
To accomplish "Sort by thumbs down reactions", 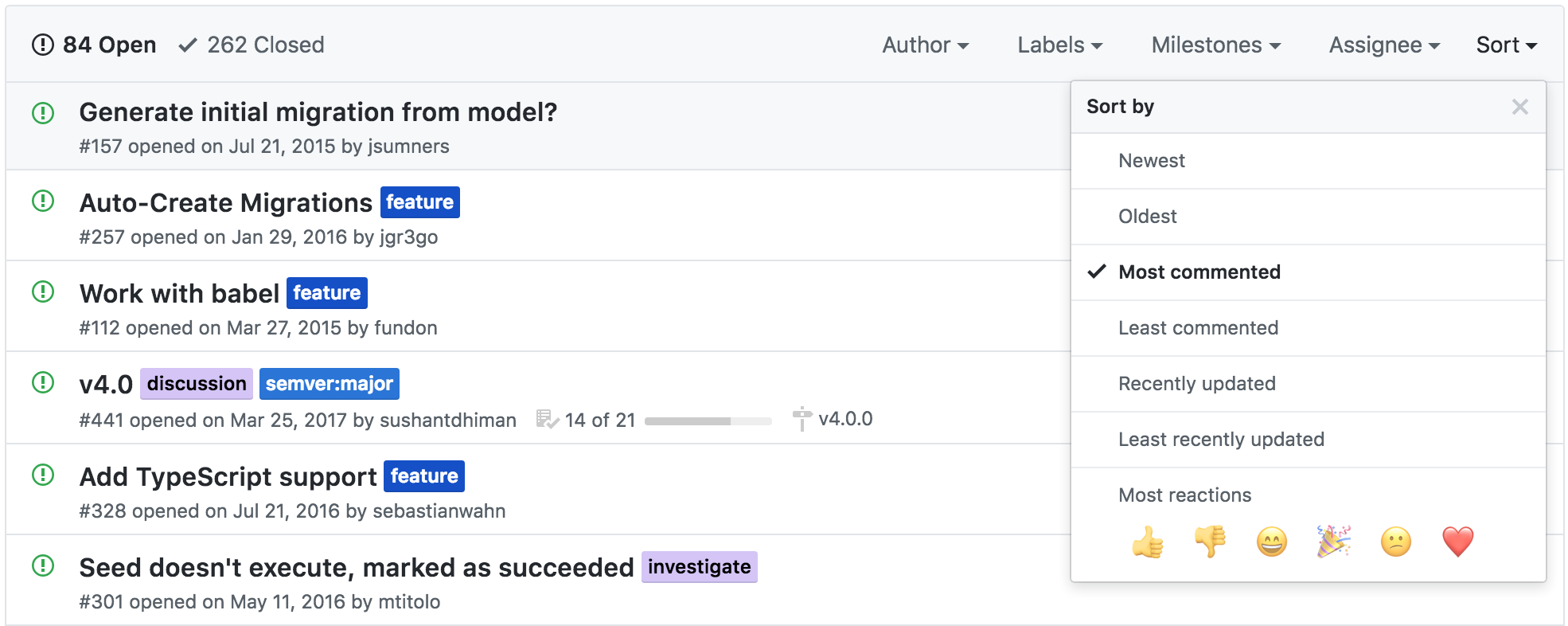I will tap(1210, 542).
